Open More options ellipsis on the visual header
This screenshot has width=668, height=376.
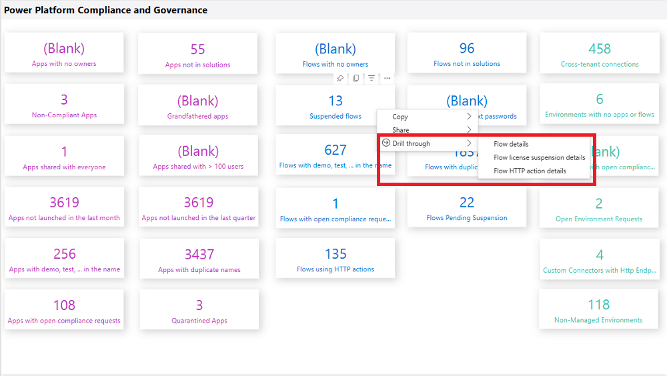point(387,78)
